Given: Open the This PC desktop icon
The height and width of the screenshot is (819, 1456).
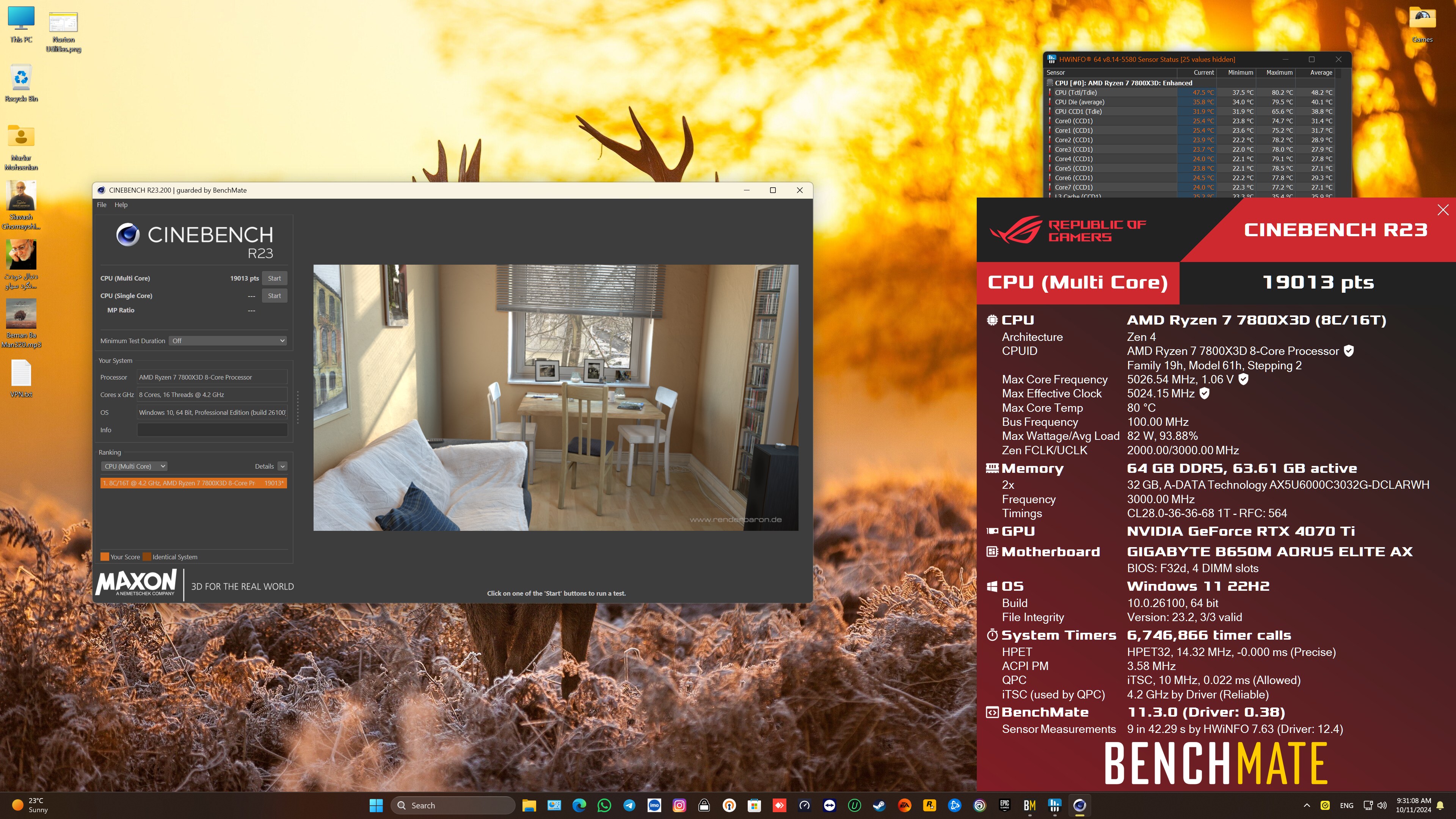Looking at the screenshot, I should [x=21, y=25].
